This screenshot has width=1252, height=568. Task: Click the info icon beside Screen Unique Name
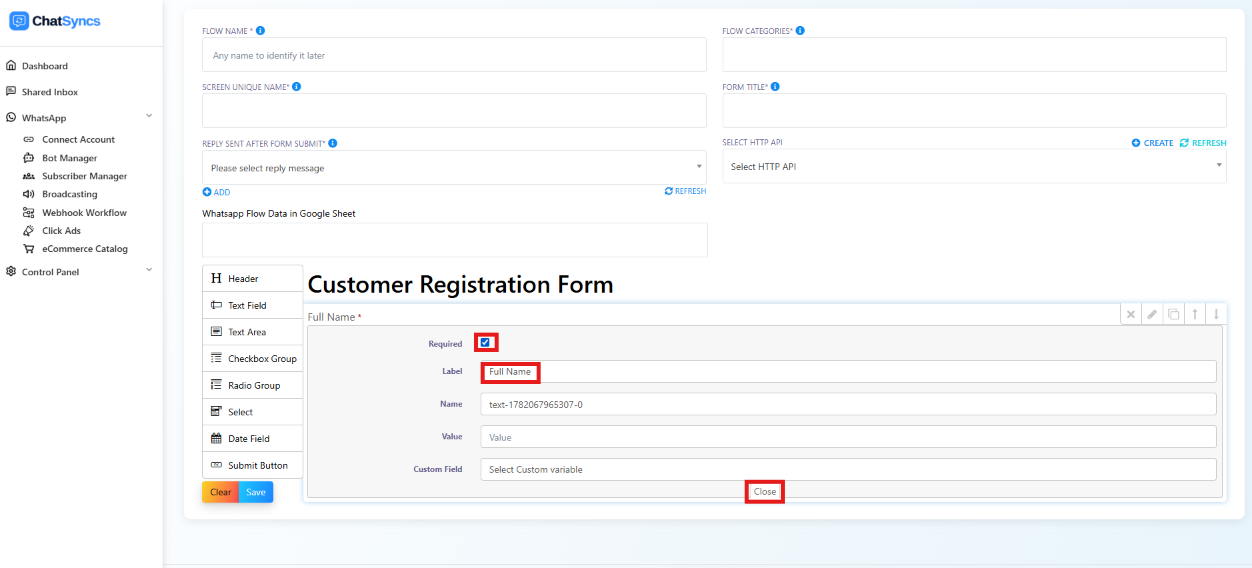[297, 87]
